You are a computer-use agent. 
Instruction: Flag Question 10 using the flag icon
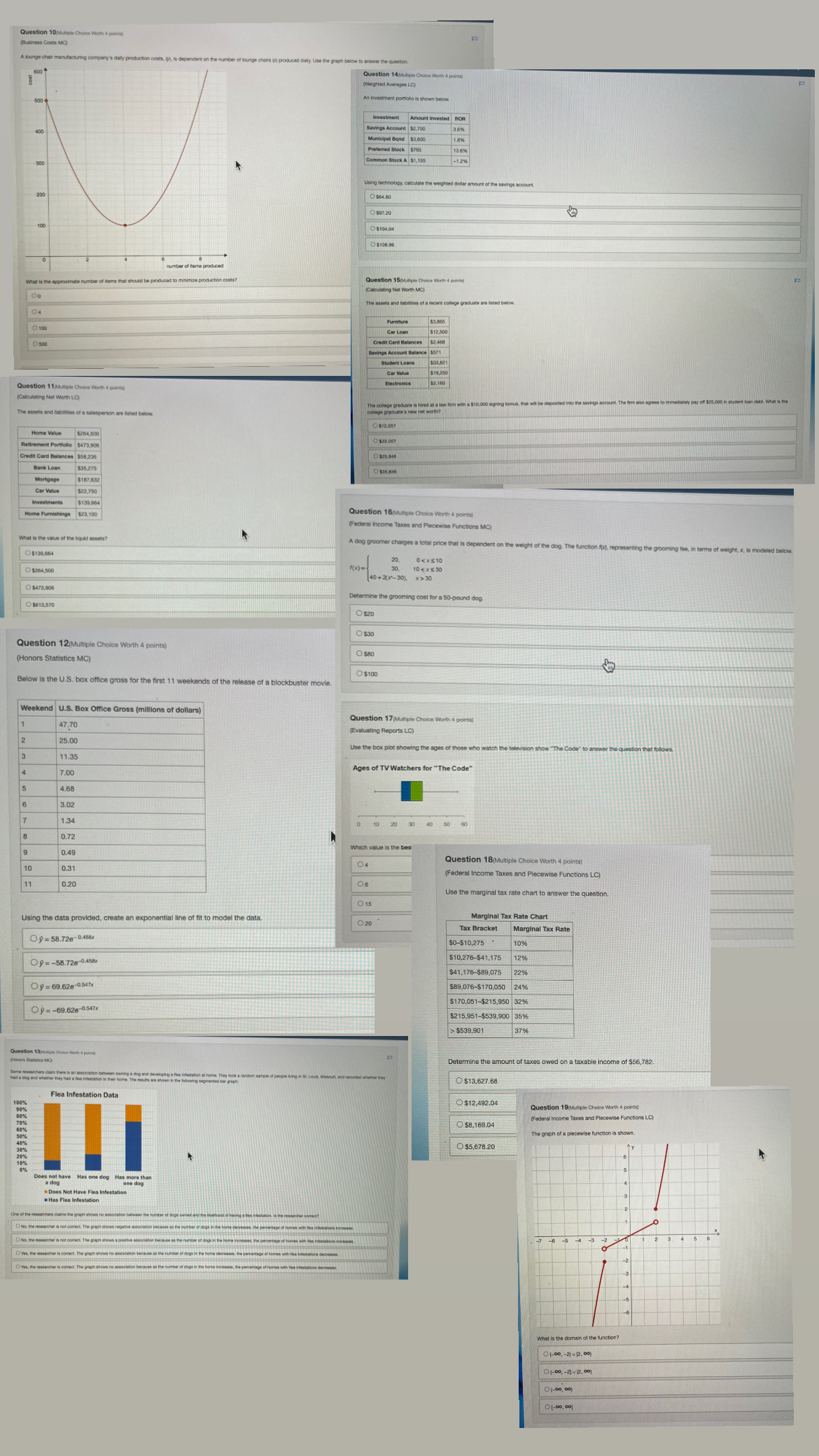[474, 38]
